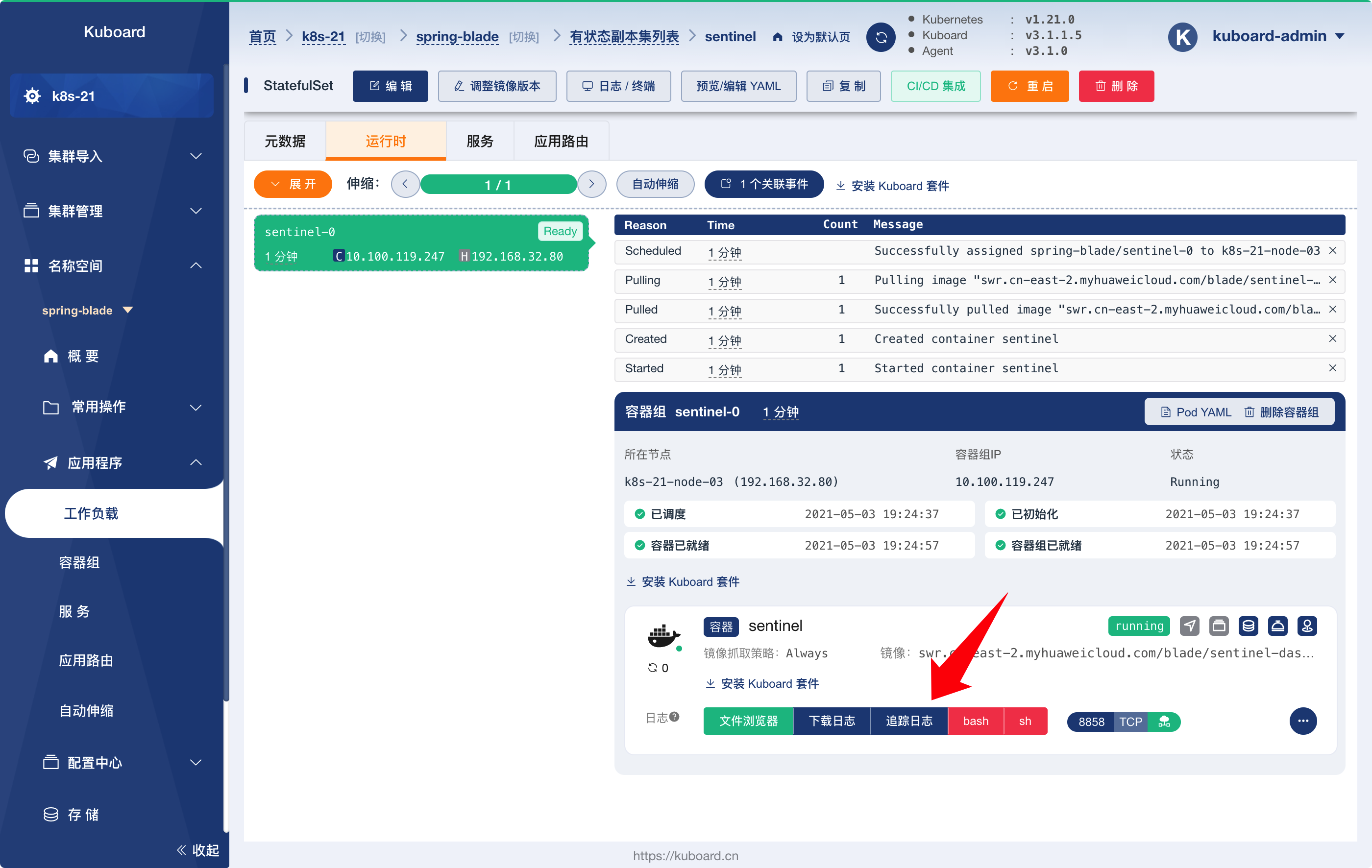1372x868 pixels.
Task: Click the help question mark beside 日志
Action: click(675, 717)
